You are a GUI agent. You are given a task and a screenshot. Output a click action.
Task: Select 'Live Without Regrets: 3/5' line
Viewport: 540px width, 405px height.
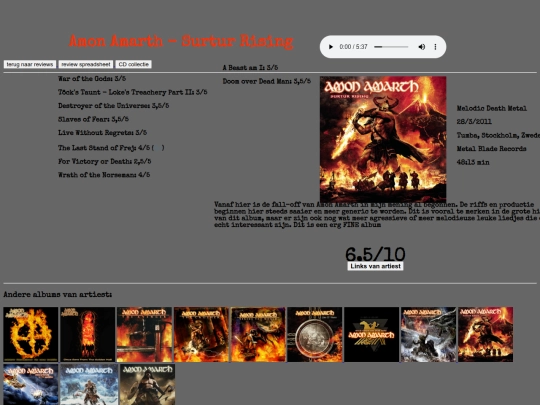coord(102,133)
